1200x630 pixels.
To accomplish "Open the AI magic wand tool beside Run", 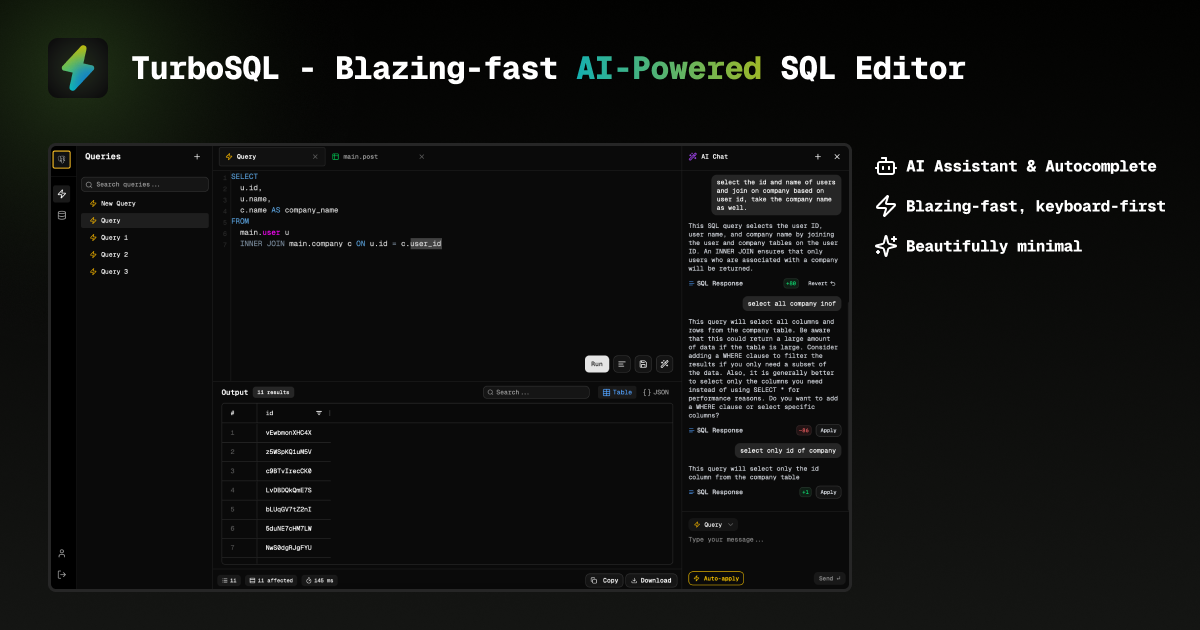I will point(664,364).
